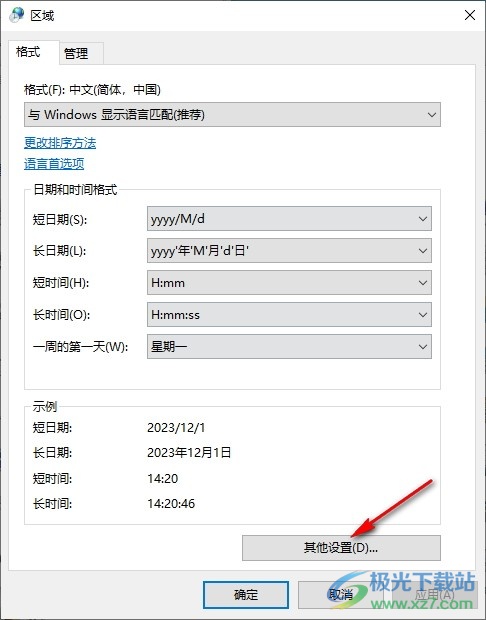Expand the 短日期 format dropdown
The width and height of the screenshot is (486, 620).
click(289, 219)
